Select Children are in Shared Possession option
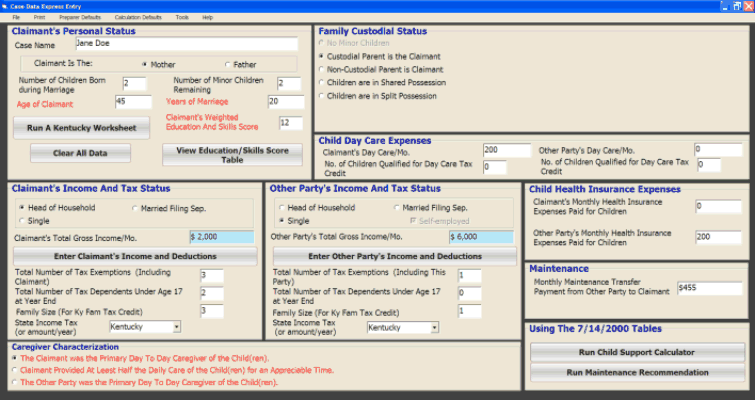 (x=322, y=83)
